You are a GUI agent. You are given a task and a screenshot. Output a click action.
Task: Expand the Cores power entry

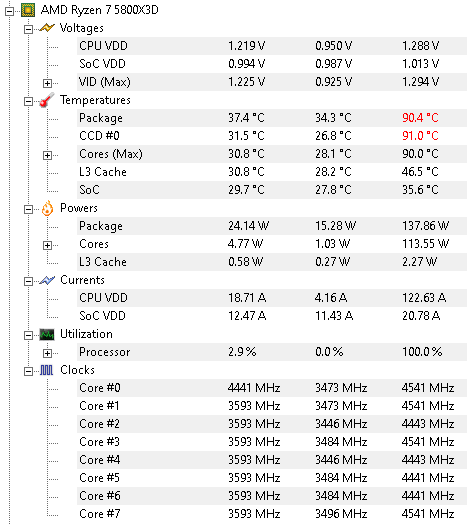pyautogui.click(x=48, y=245)
